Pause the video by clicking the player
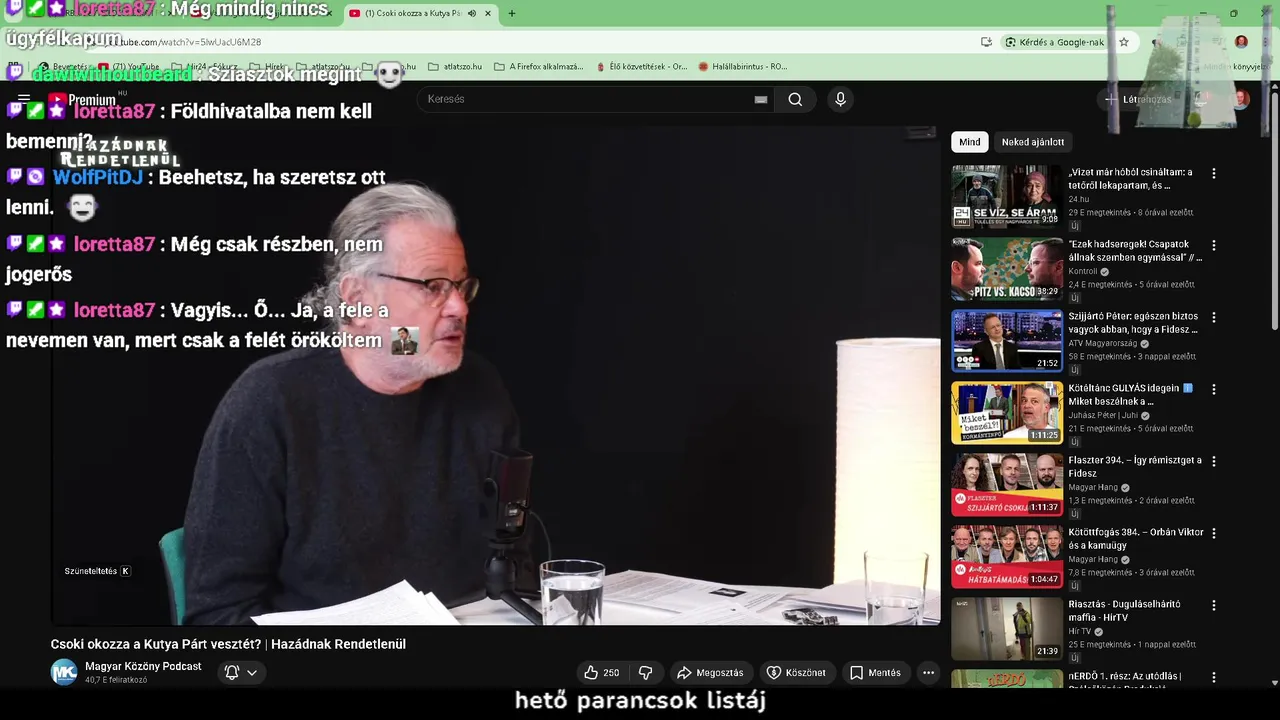The height and width of the screenshot is (720, 1280). coord(495,375)
